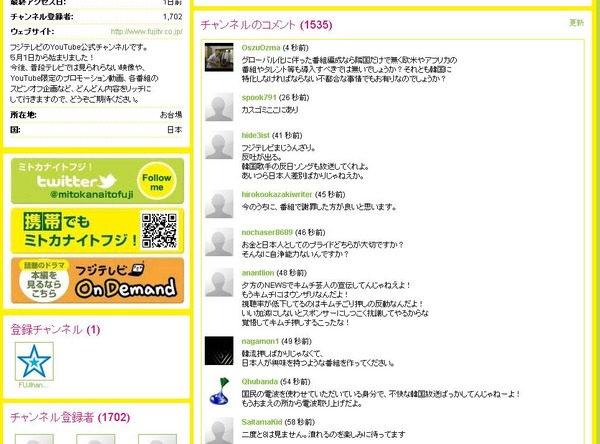The width and height of the screenshot is (600, 444).
Task: Click the (4 秒前) timestamp on OszuOzma's comment
Action: coord(295,47)
